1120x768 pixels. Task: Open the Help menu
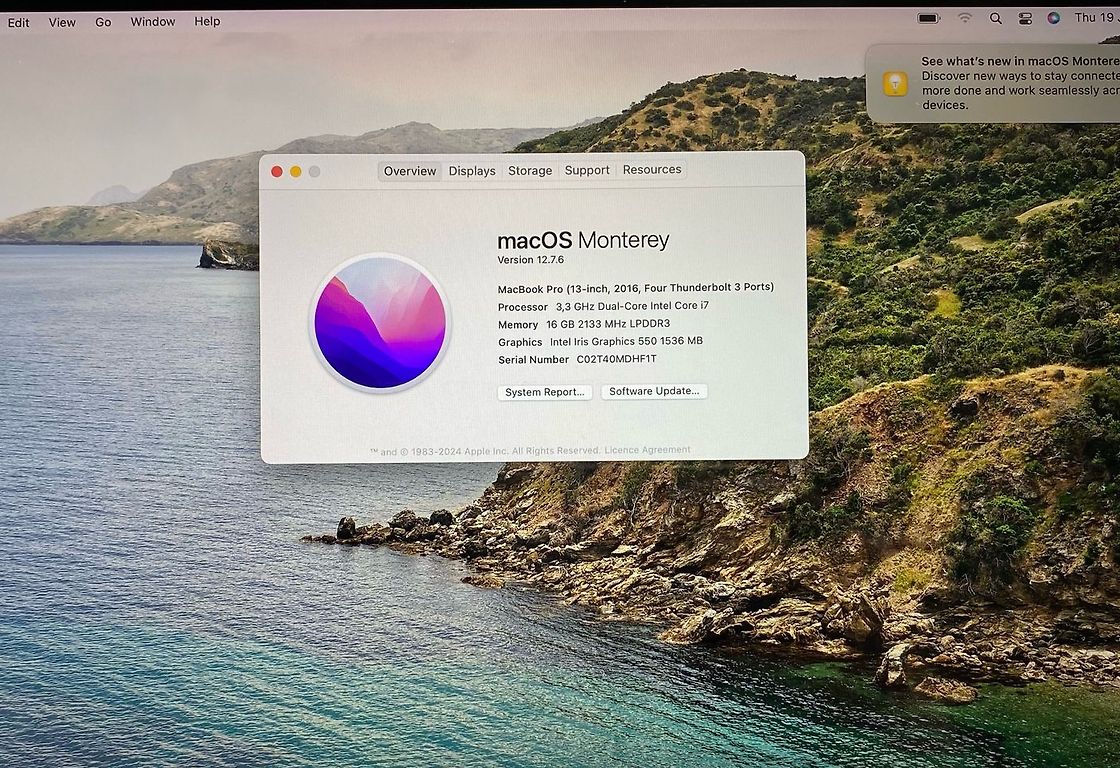click(207, 21)
